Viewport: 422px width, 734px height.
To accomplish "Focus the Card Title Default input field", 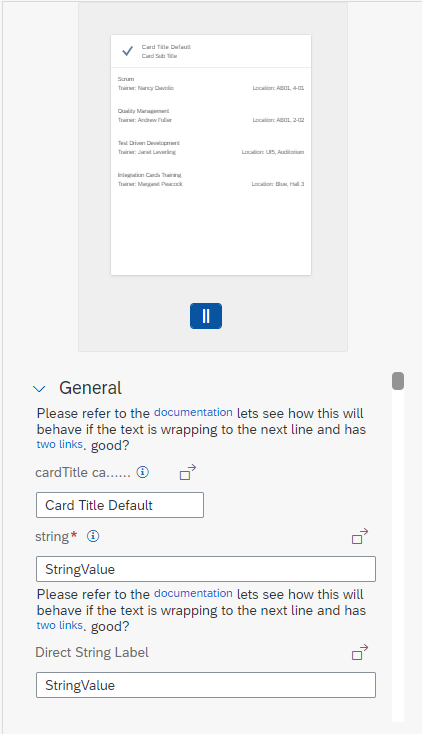I will (x=120, y=505).
